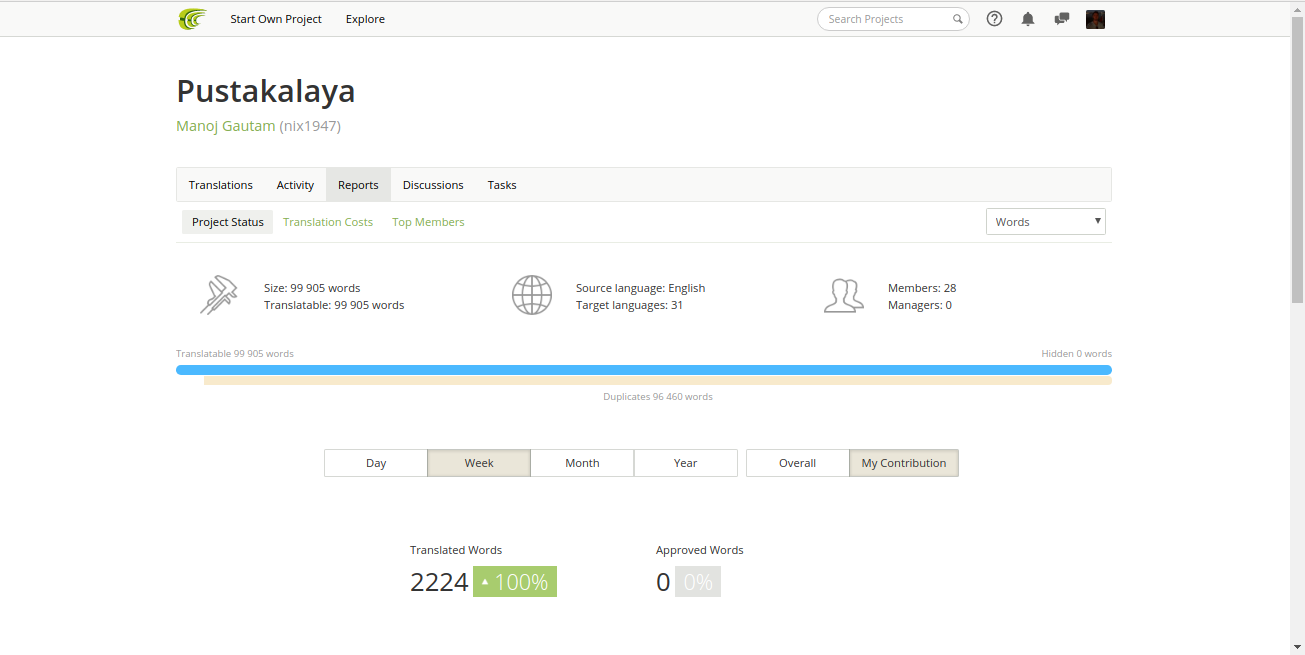Click the Members: 28 text

[x=922, y=288]
